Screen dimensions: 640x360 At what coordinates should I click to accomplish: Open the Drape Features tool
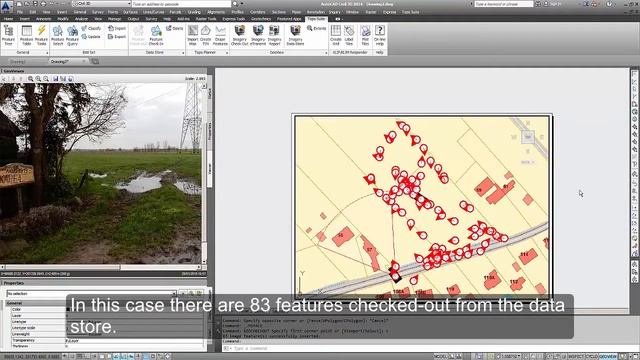pos(220,35)
